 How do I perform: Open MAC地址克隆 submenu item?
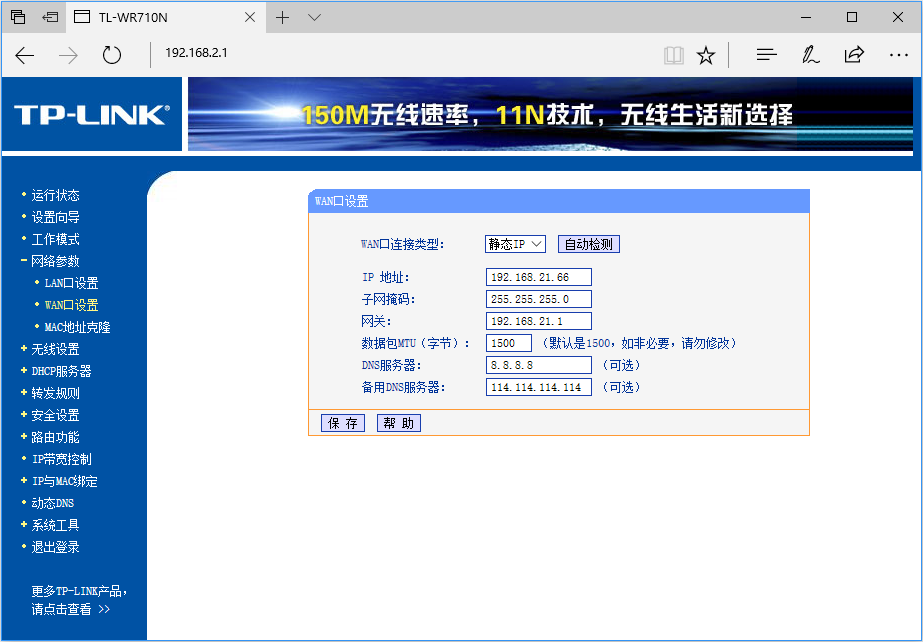(x=78, y=327)
